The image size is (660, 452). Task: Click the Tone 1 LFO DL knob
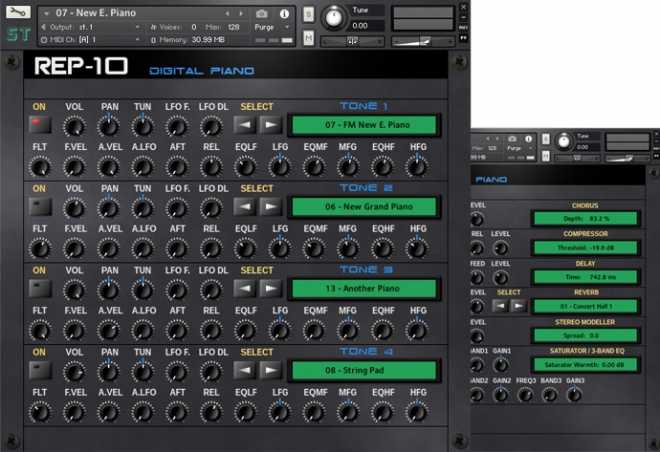click(x=211, y=126)
